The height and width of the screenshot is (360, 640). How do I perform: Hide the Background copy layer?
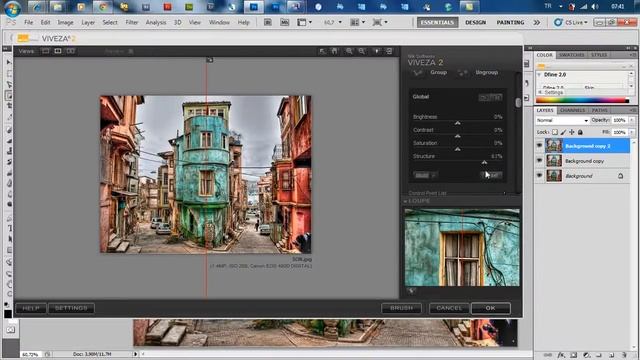(x=539, y=161)
